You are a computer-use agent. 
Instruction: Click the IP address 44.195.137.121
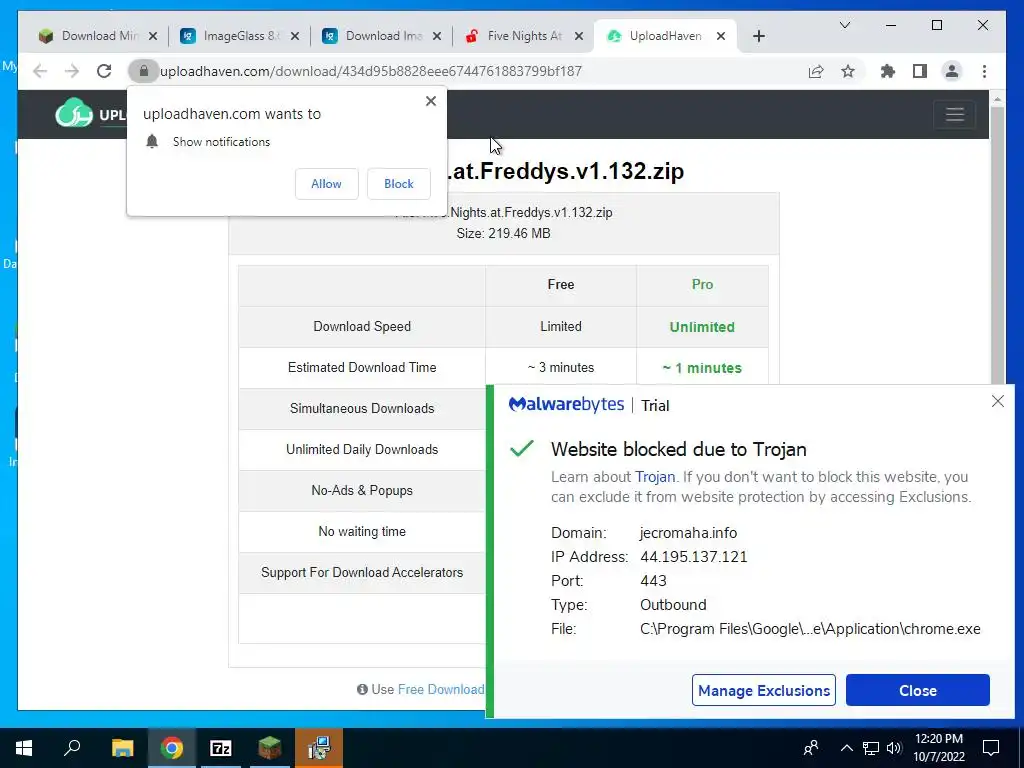694,557
